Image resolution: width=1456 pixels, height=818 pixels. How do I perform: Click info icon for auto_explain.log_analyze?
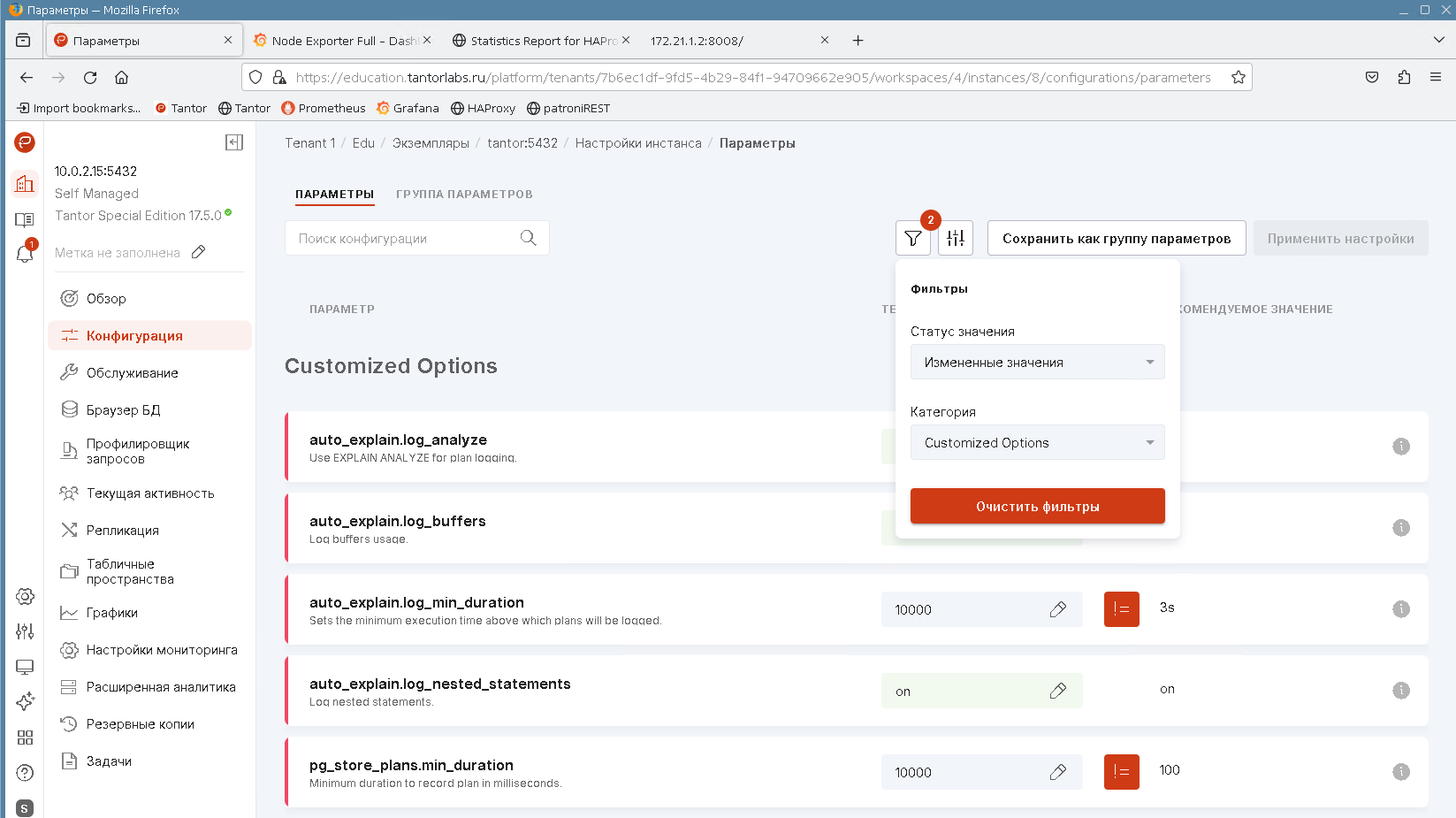click(1400, 447)
